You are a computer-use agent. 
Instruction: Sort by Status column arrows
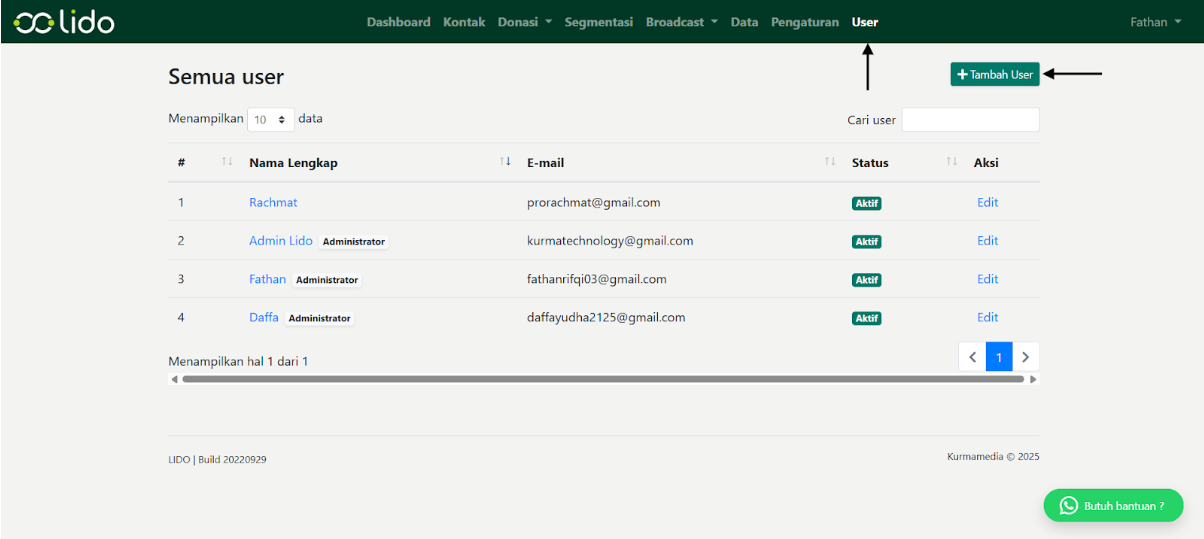951,163
